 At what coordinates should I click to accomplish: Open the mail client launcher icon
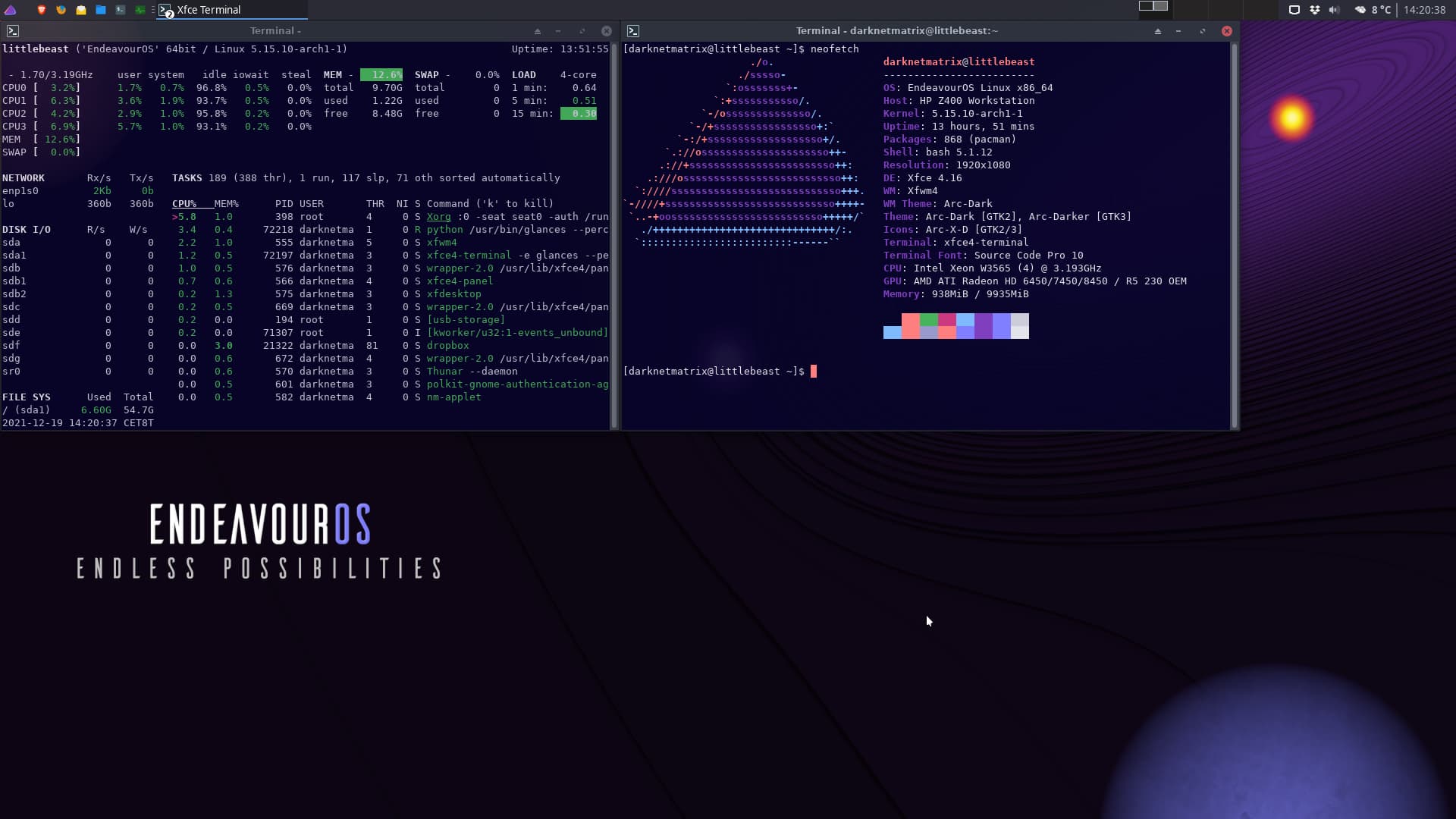[80, 10]
